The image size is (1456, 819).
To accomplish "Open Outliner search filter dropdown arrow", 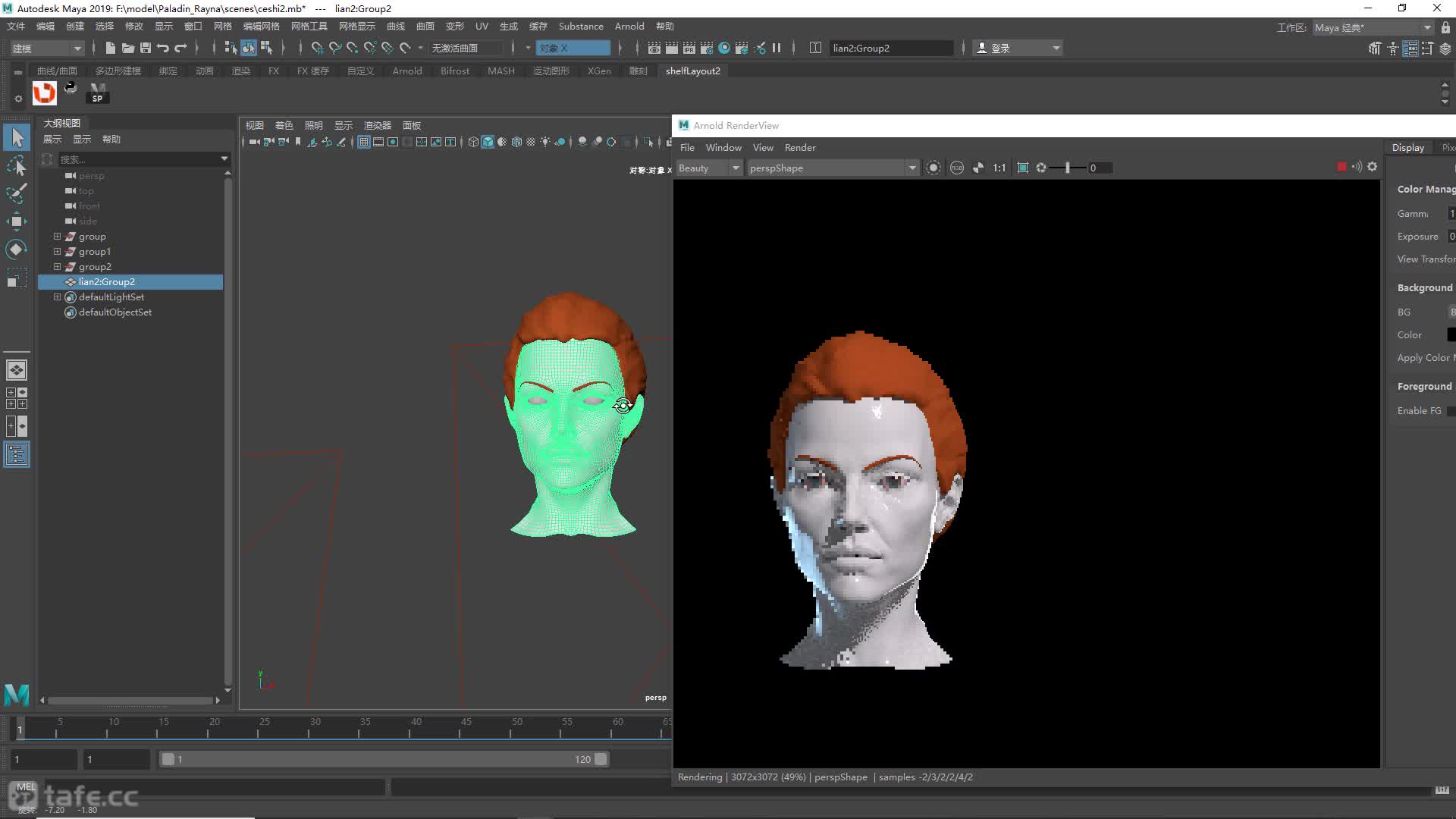I will tap(224, 158).
